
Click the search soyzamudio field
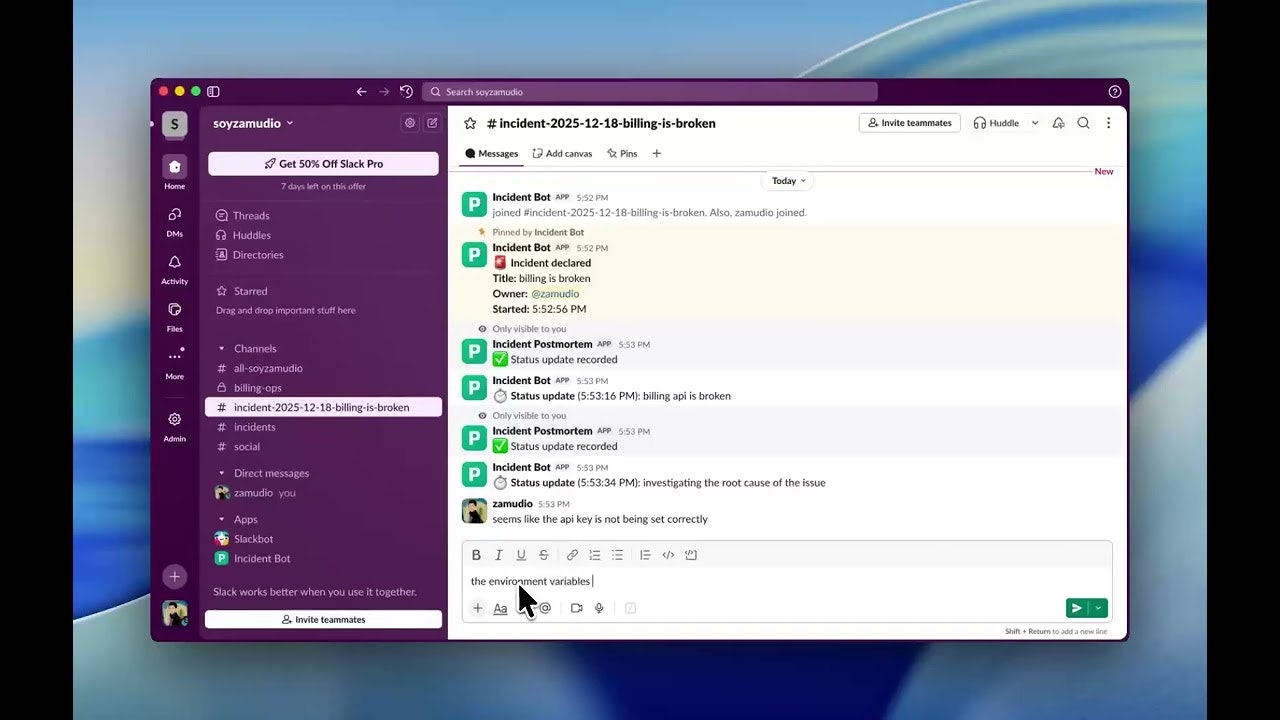click(x=650, y=92)
